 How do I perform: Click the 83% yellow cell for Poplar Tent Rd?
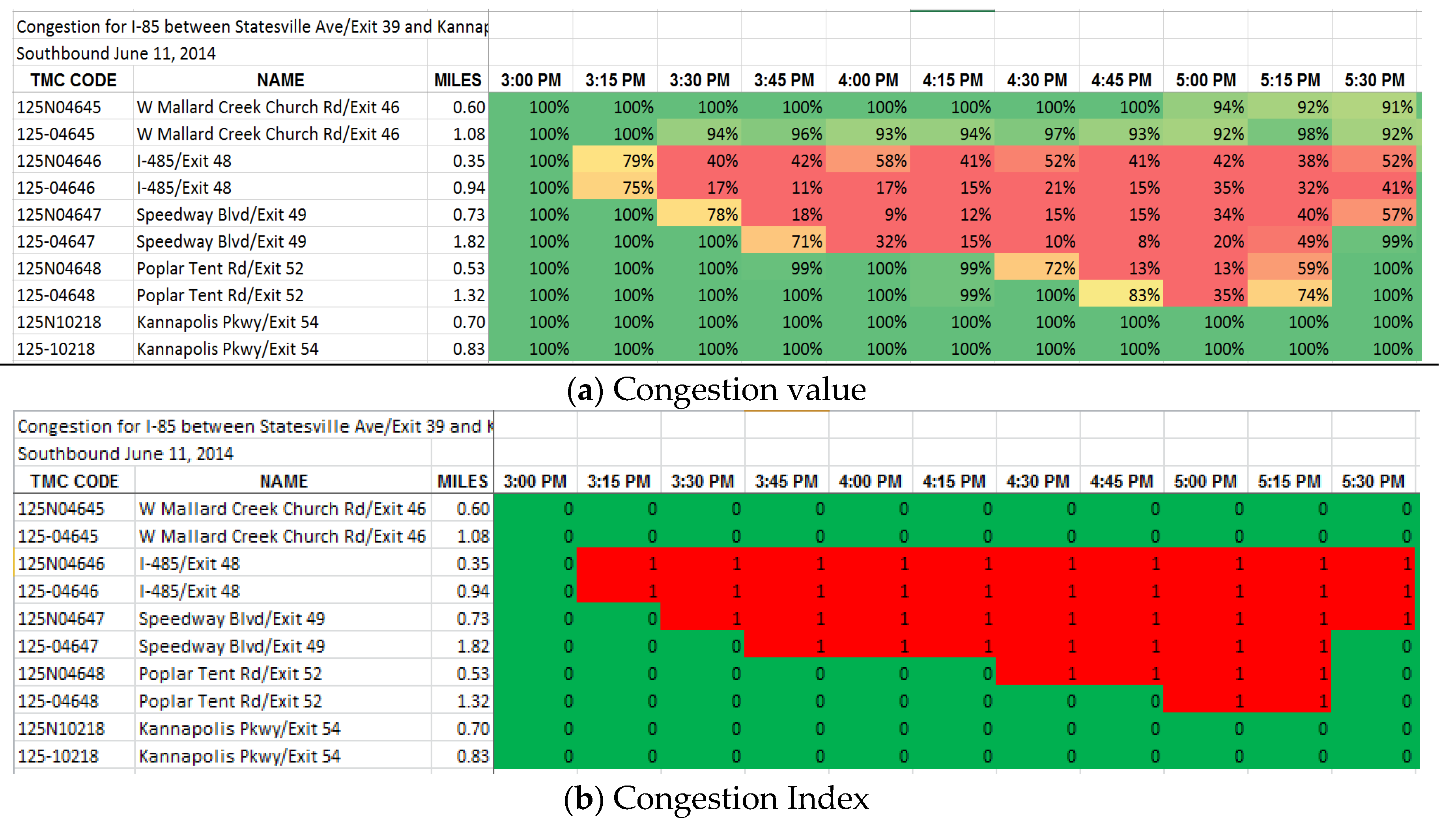coord(1121,295)
